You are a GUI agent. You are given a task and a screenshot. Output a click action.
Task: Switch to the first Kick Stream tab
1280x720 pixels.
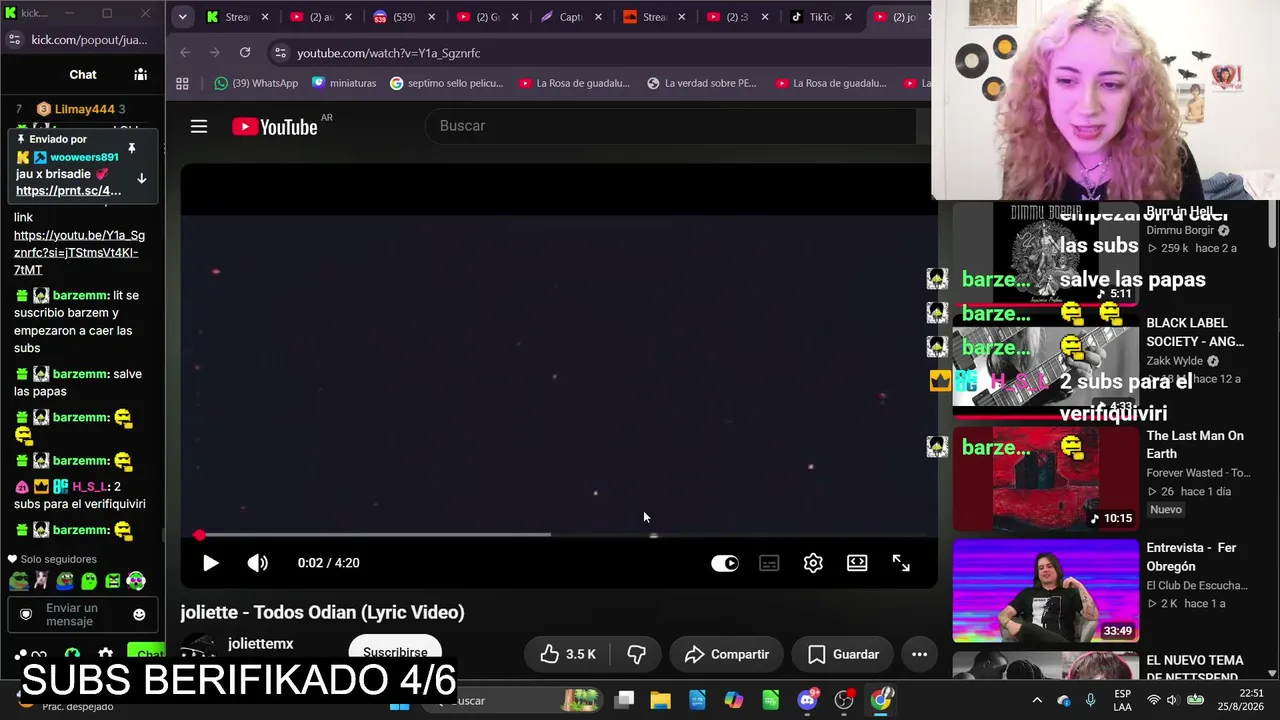pos(228,17)
